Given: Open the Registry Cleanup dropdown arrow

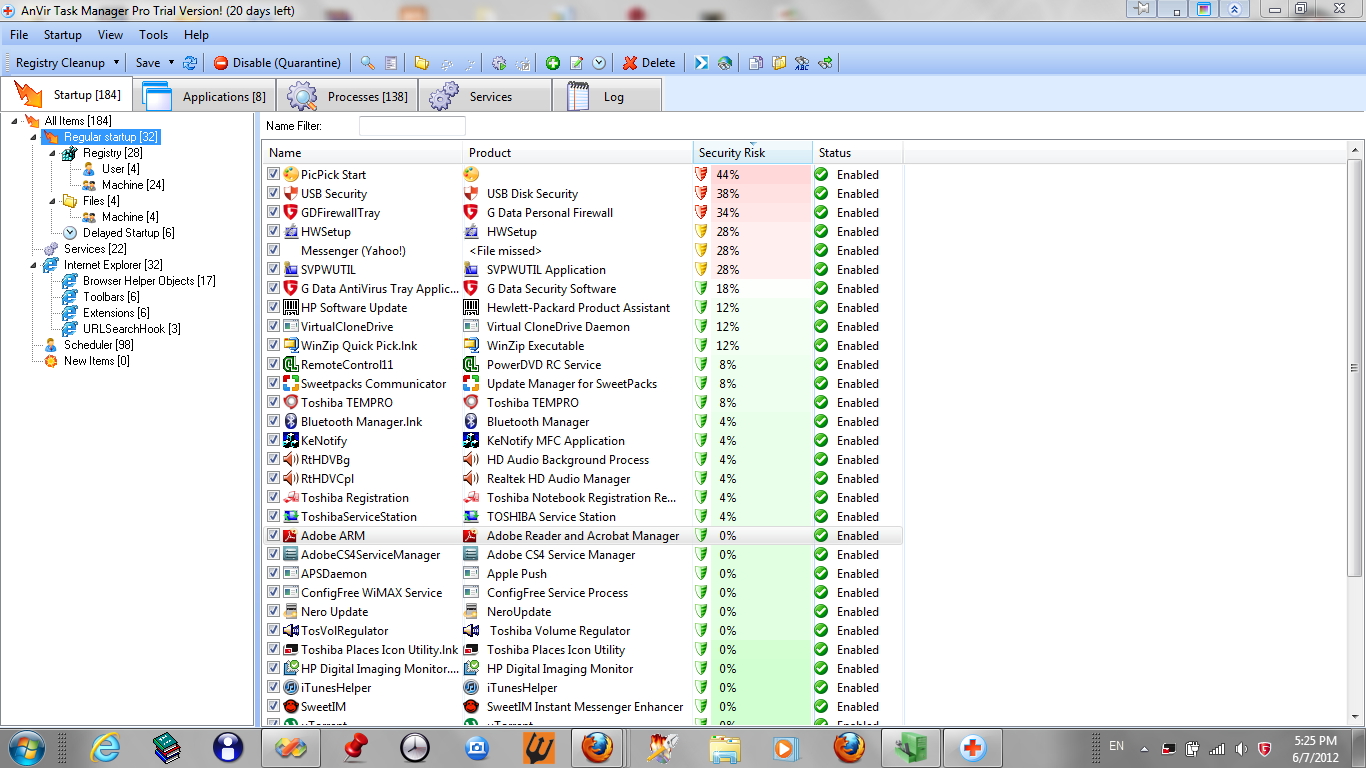Looking at the screenshot, I should 116,63.
